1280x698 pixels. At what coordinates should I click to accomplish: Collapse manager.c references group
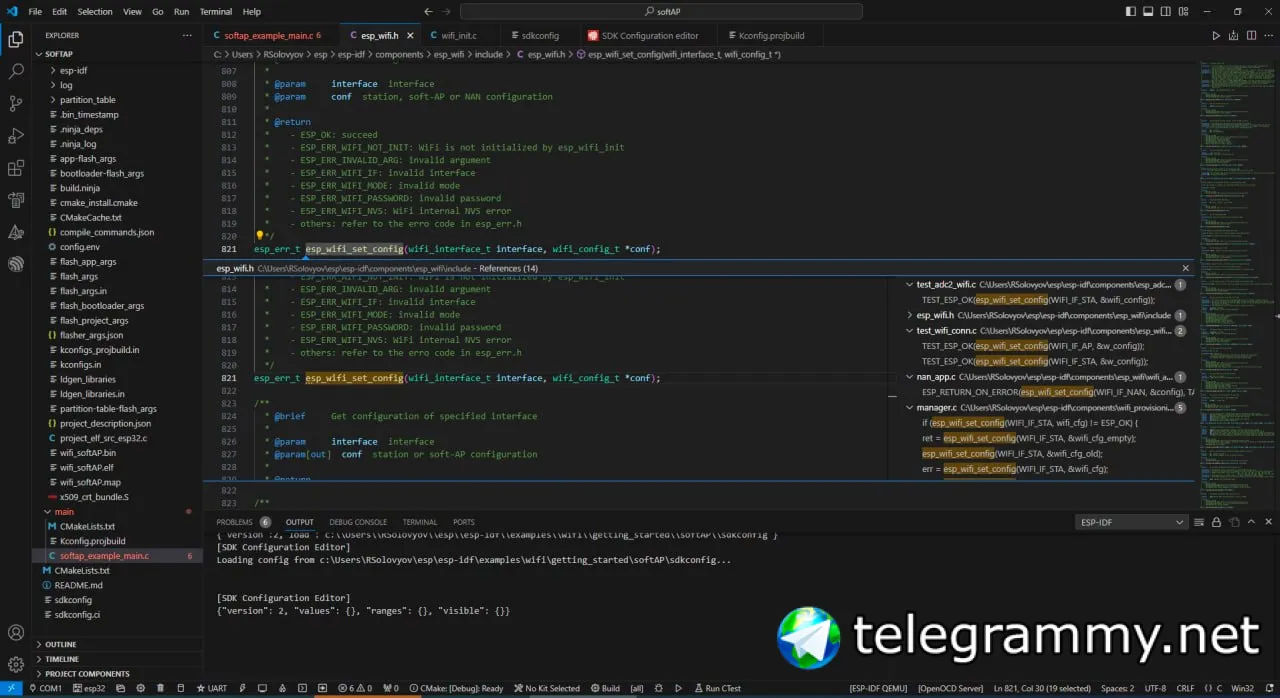click(x=909, y=408)
